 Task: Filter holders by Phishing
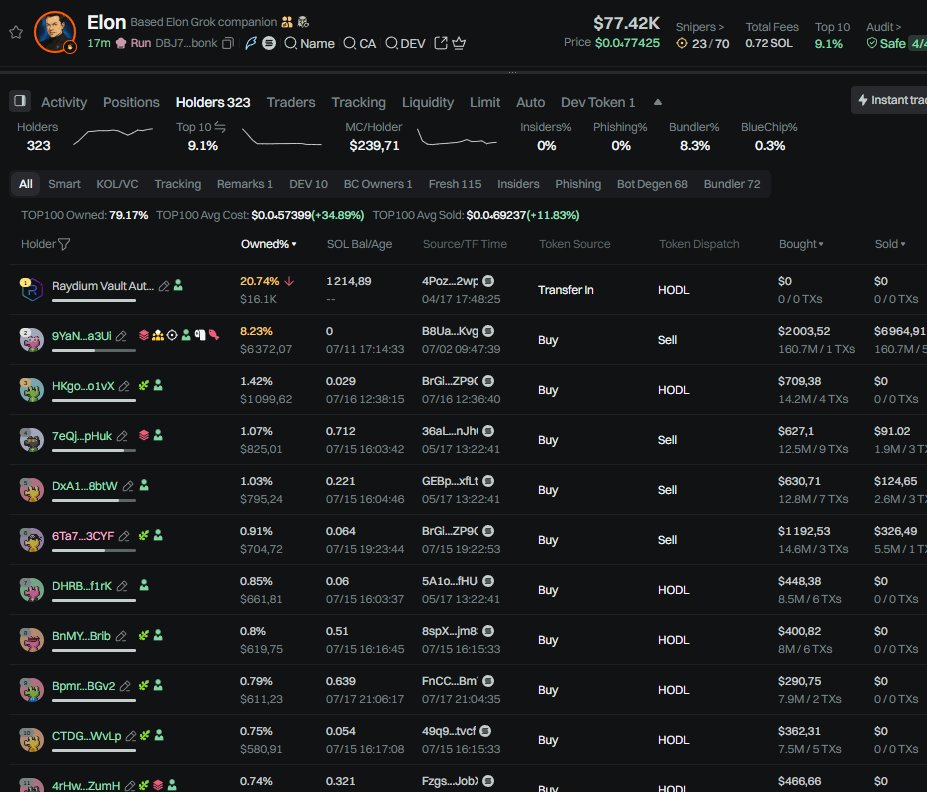578,184
